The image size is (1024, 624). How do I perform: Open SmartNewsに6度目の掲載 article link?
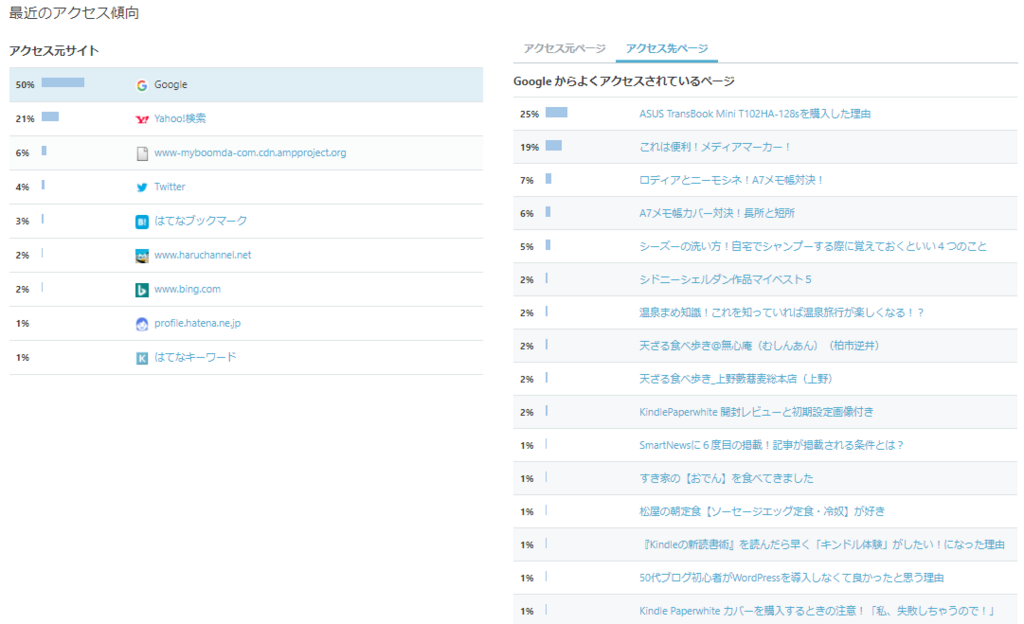point(771,445)
